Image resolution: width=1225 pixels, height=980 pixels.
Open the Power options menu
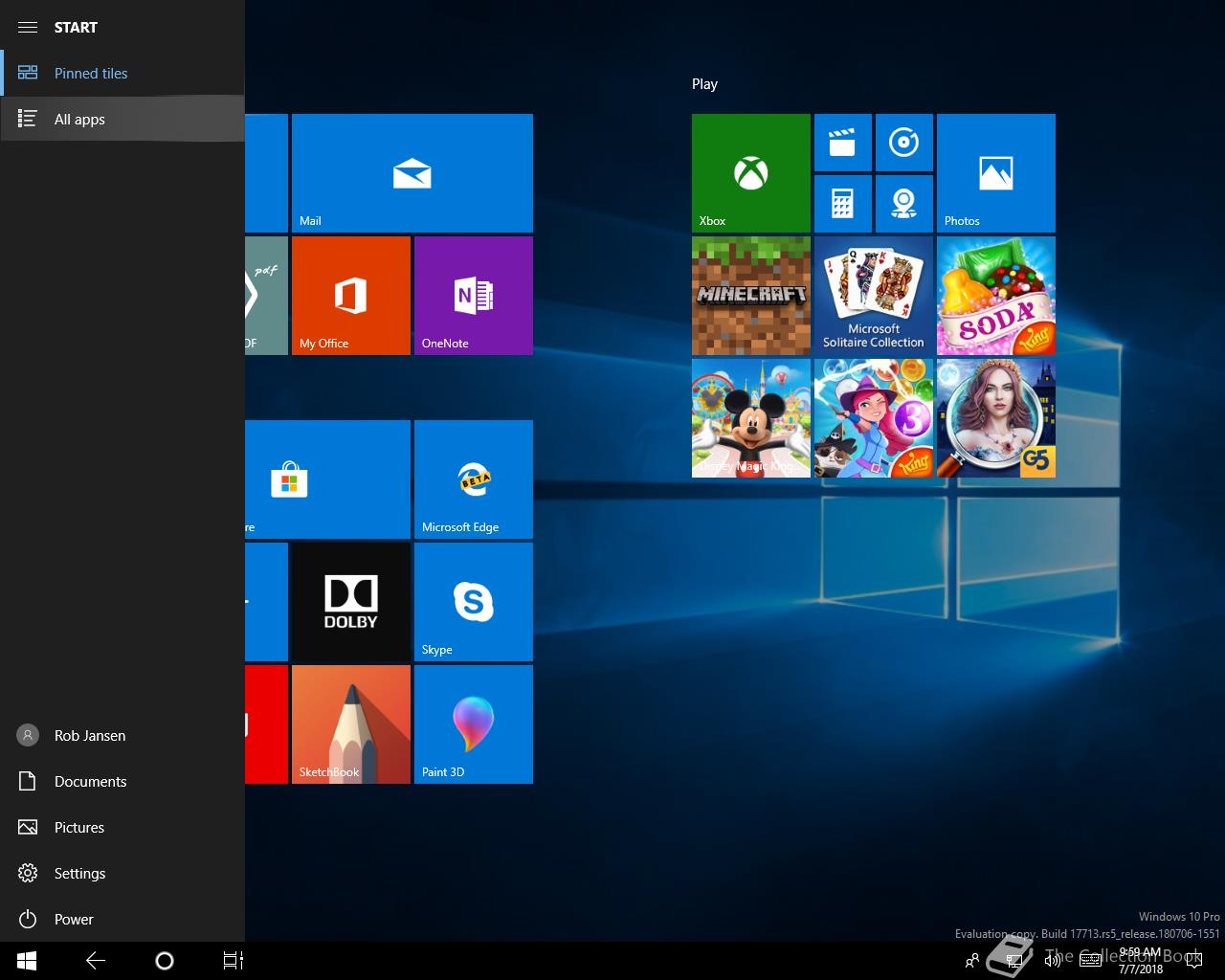click(122, 919)
